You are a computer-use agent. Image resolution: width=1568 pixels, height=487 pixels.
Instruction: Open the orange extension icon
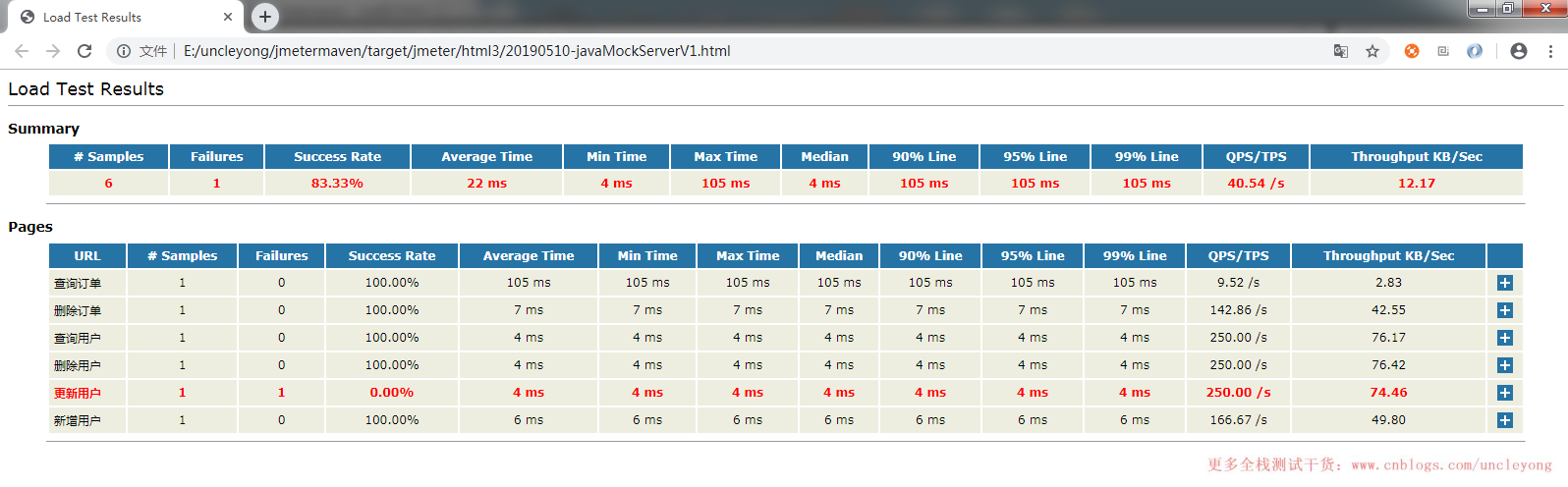coord(1412,51)
